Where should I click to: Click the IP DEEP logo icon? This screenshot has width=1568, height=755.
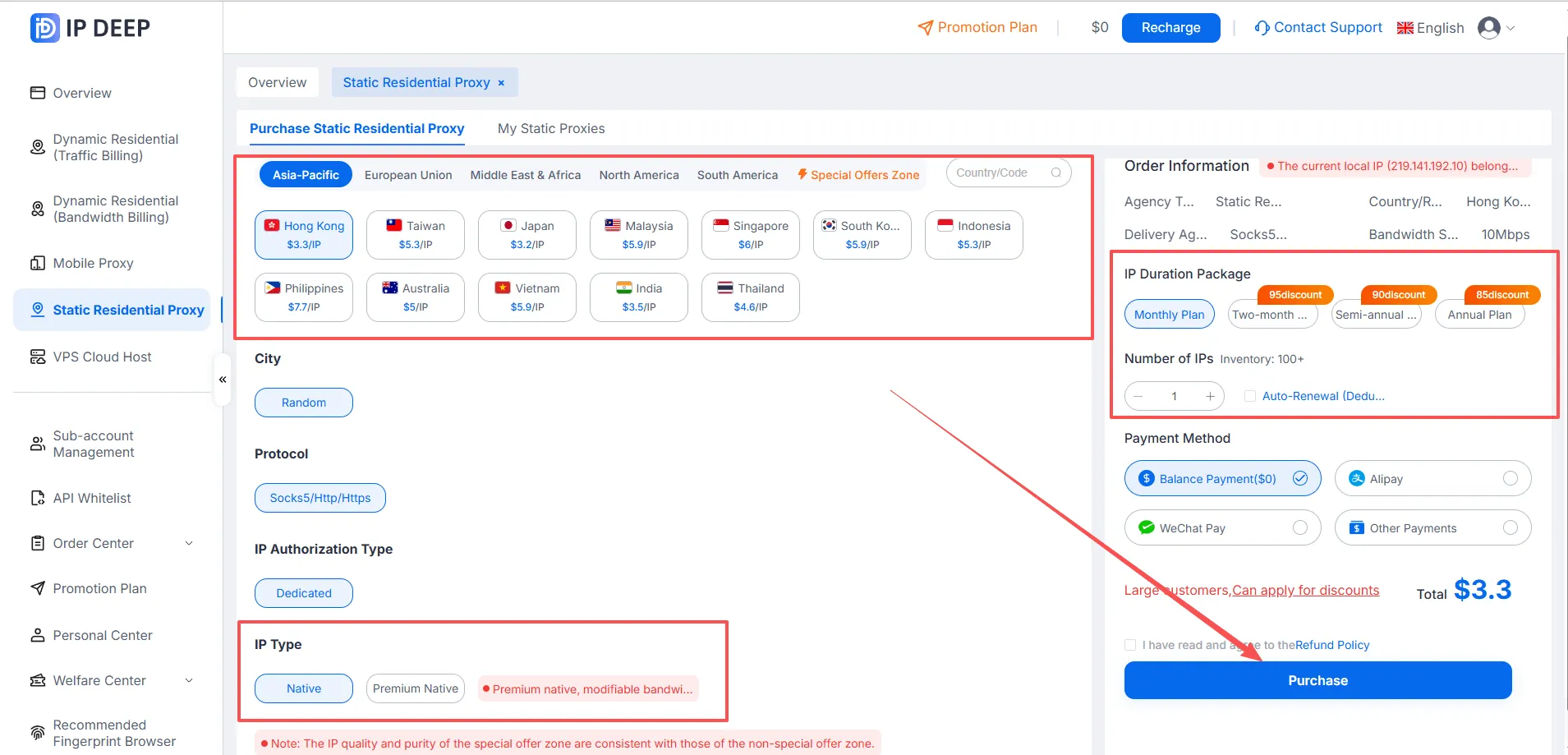click(x=44, y=28)
